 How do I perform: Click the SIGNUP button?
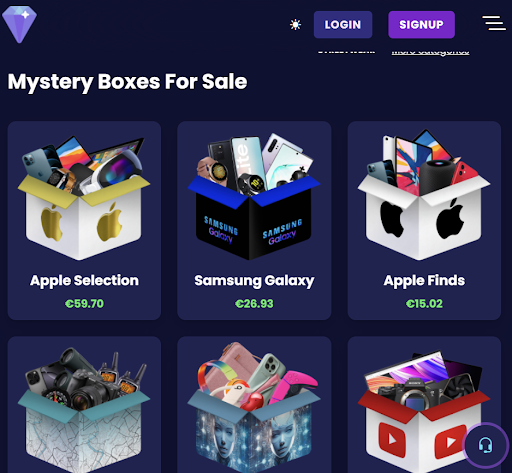tap(421, 25)
